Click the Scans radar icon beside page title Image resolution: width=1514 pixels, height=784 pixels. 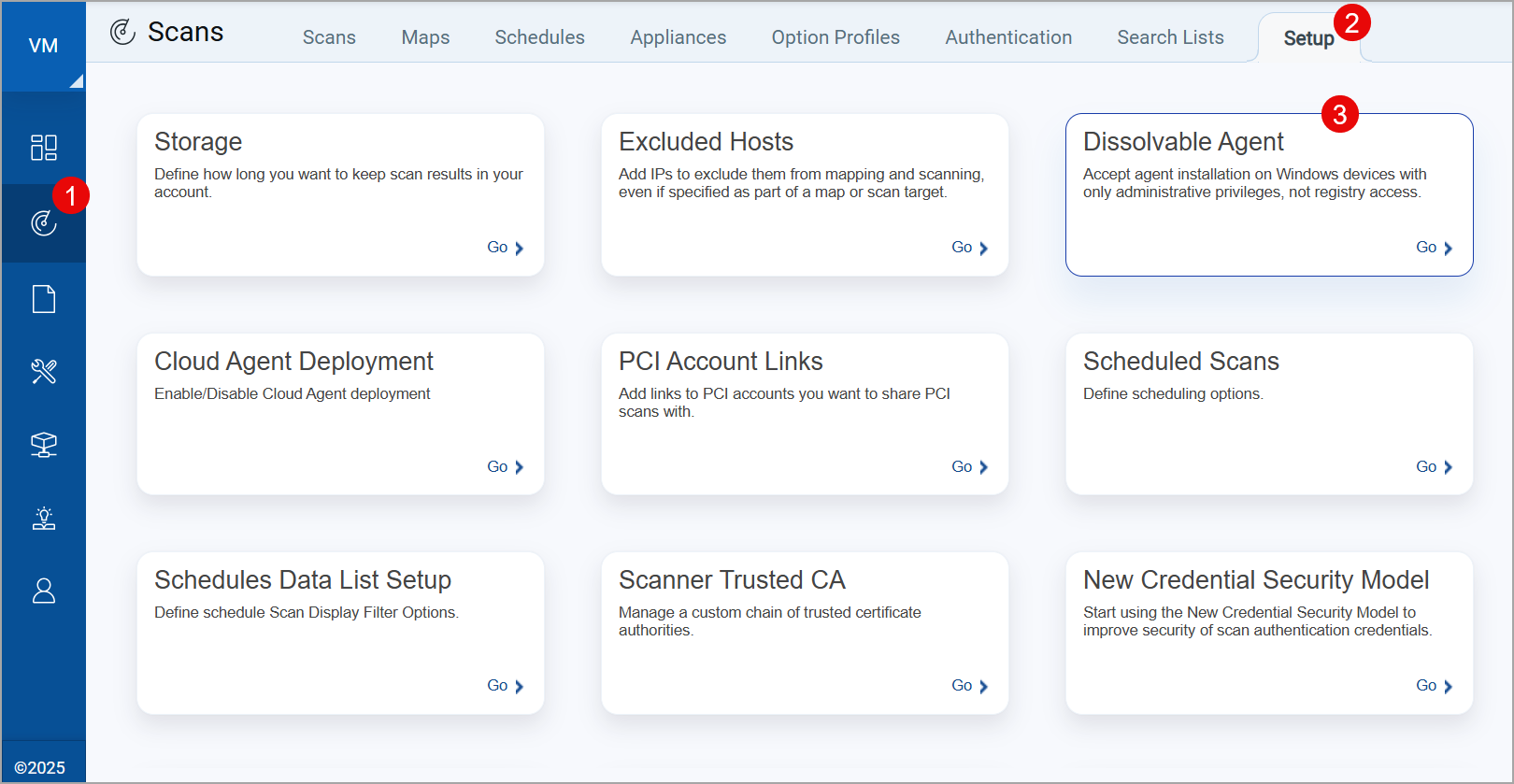pos(122,32)
